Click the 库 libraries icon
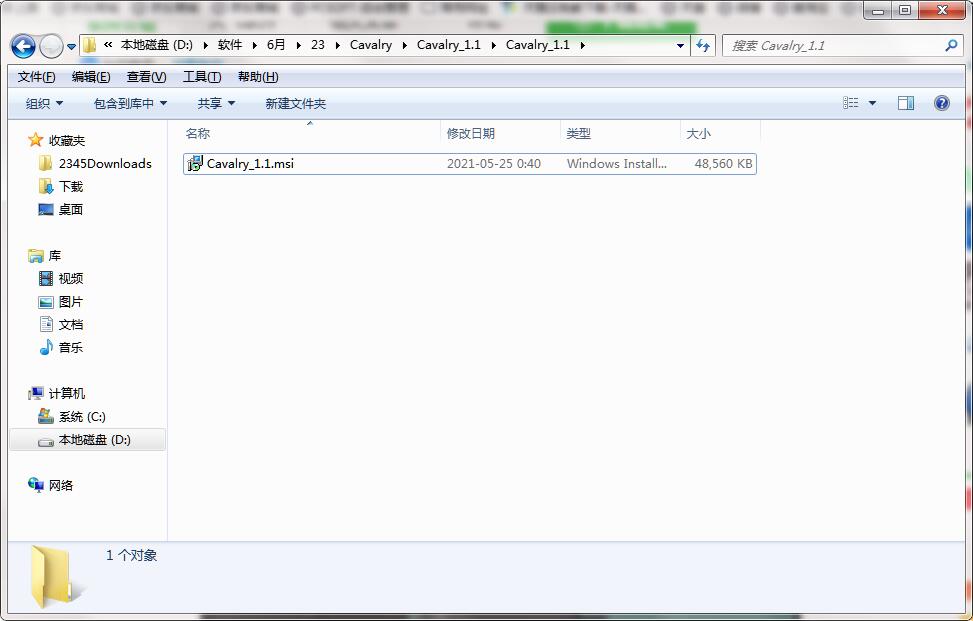Screen dimensions: 973x621 [x=36, y=256]
